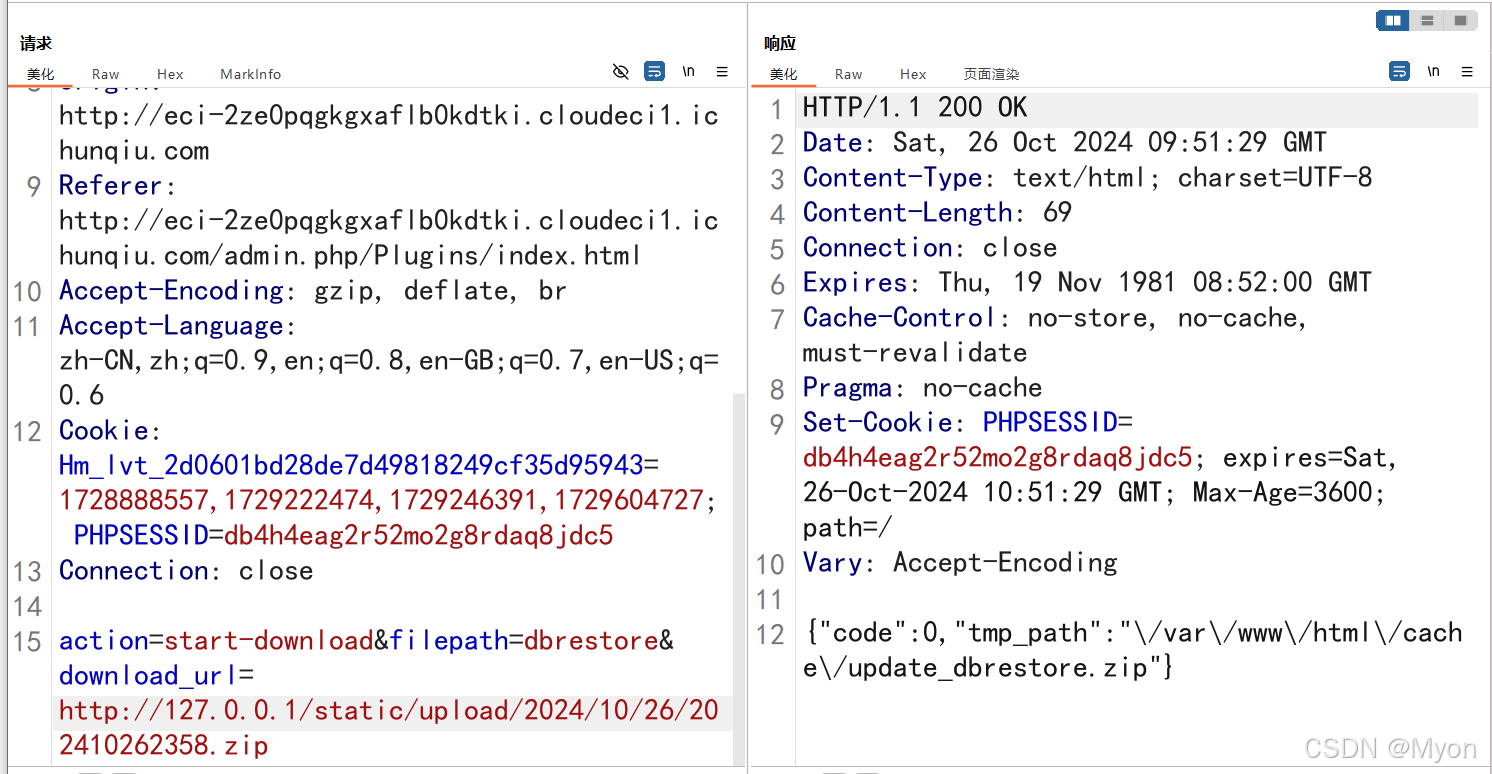Toggle the hidden-eye icon in request panel
Viewport: 1492px width, 774px height.
click(x=621, y=71)
